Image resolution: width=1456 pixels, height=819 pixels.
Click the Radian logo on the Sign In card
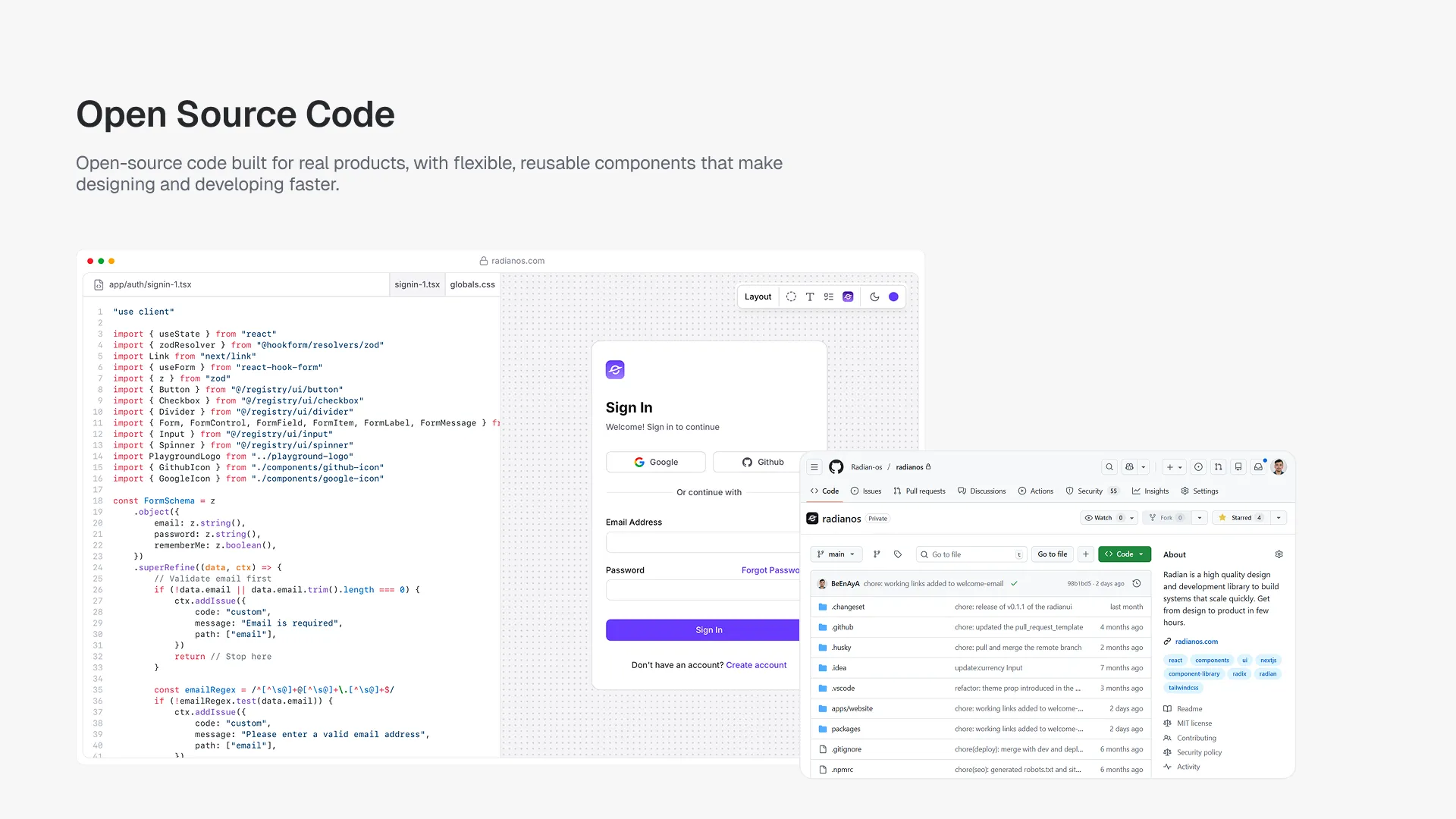point(615,369)
